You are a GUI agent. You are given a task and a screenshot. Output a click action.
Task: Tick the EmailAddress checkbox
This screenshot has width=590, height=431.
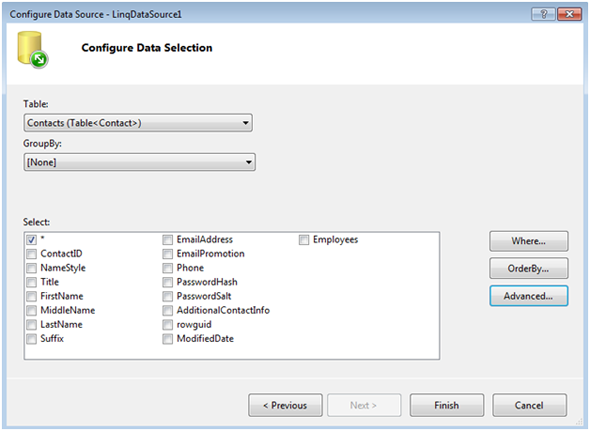tap(167, 240)
